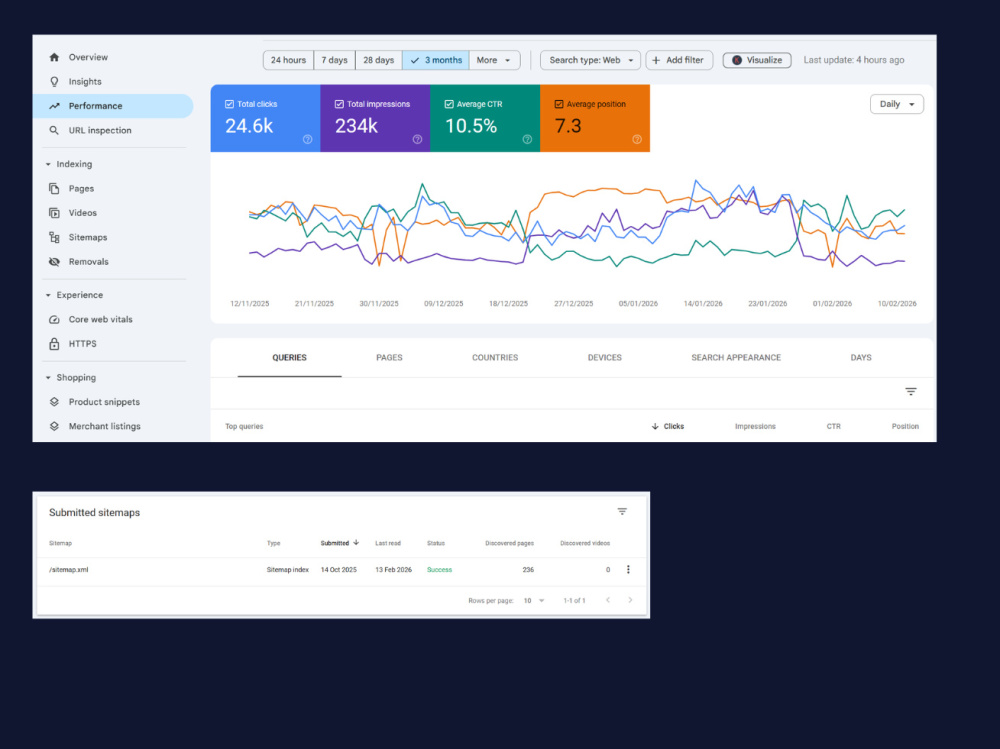Open the Daily granularity dropdown
1000x749 pixels.
(897, 104)
